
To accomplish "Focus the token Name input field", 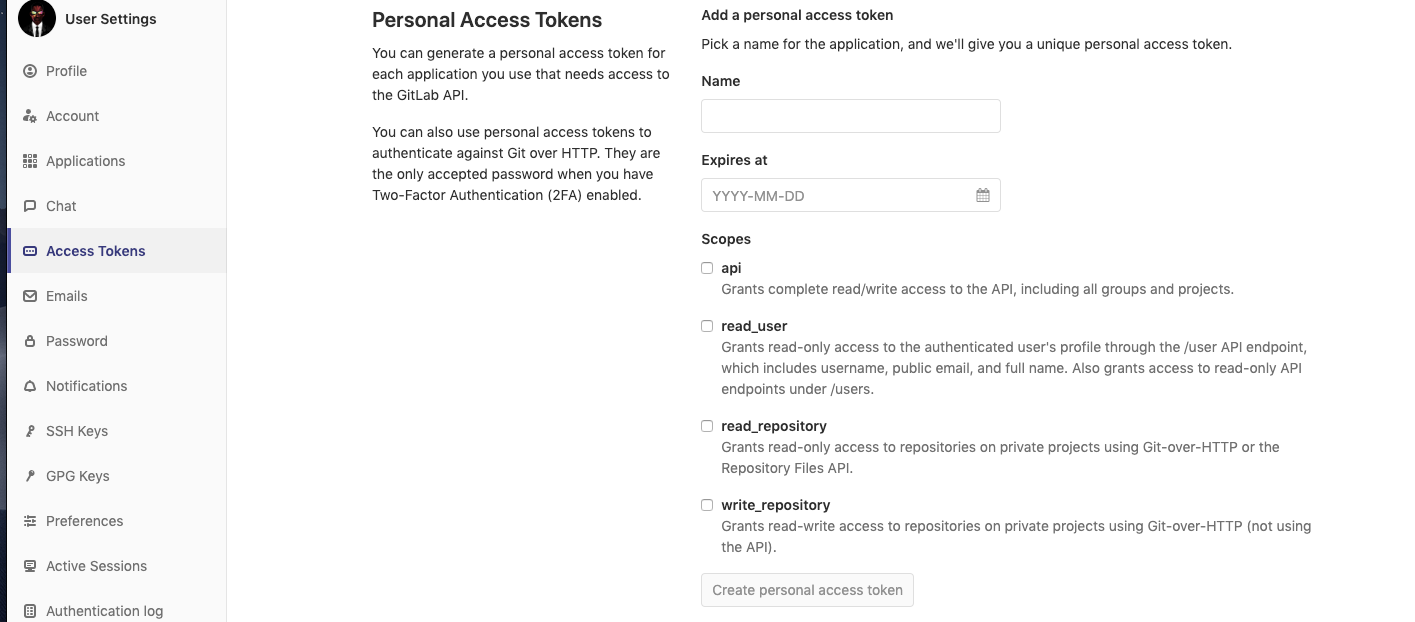I will 851,116.
